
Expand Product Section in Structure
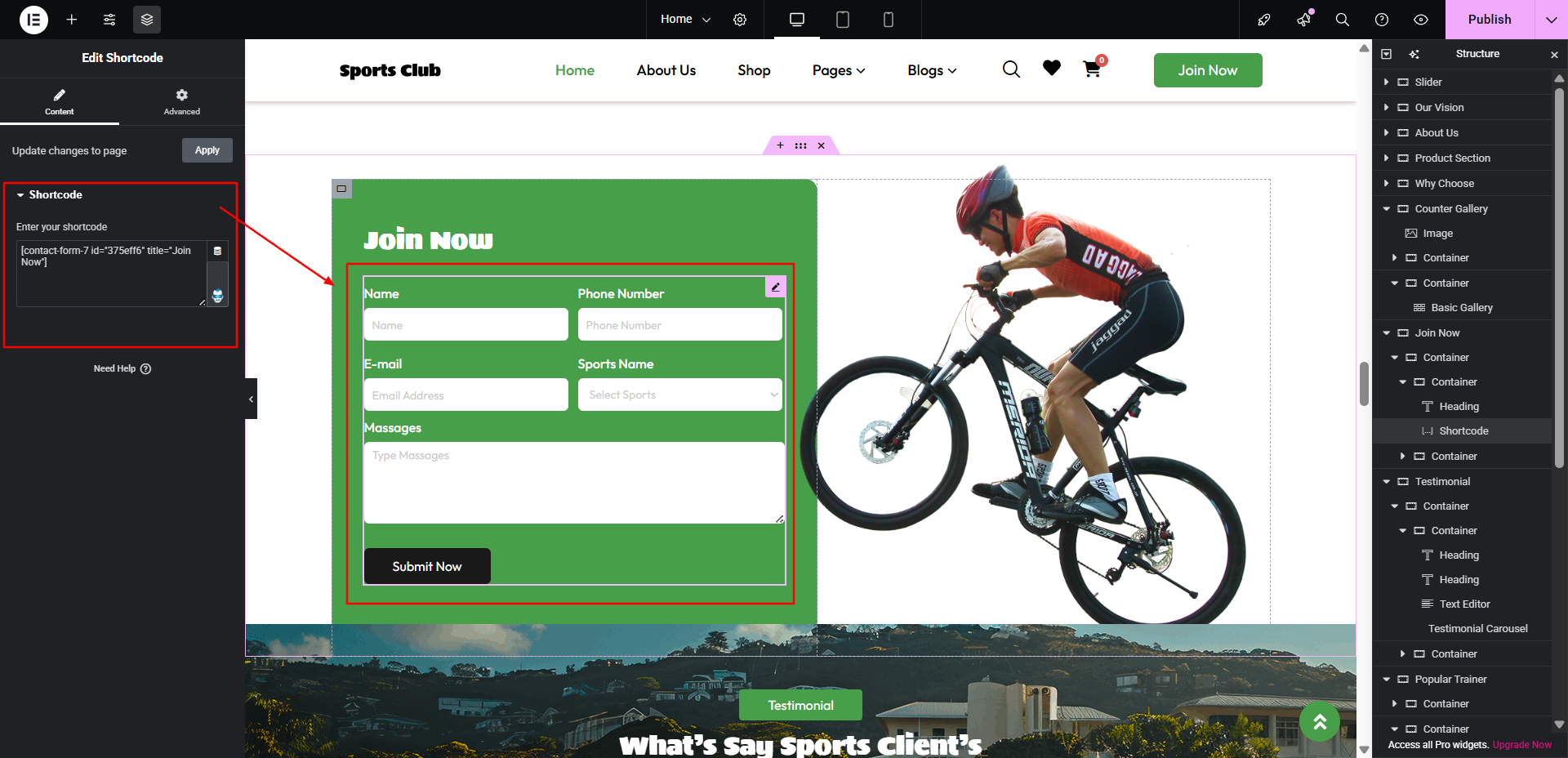pyautogui.click(x=1386, y=158)
